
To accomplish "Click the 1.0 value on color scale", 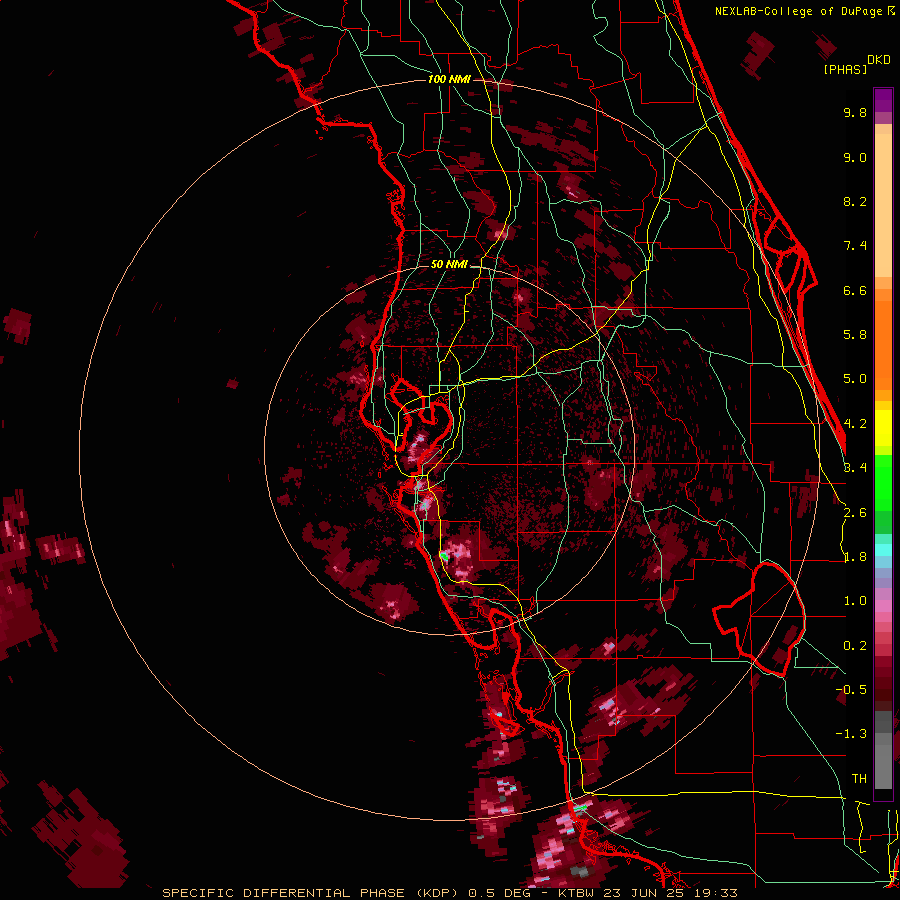I will 855,601.
